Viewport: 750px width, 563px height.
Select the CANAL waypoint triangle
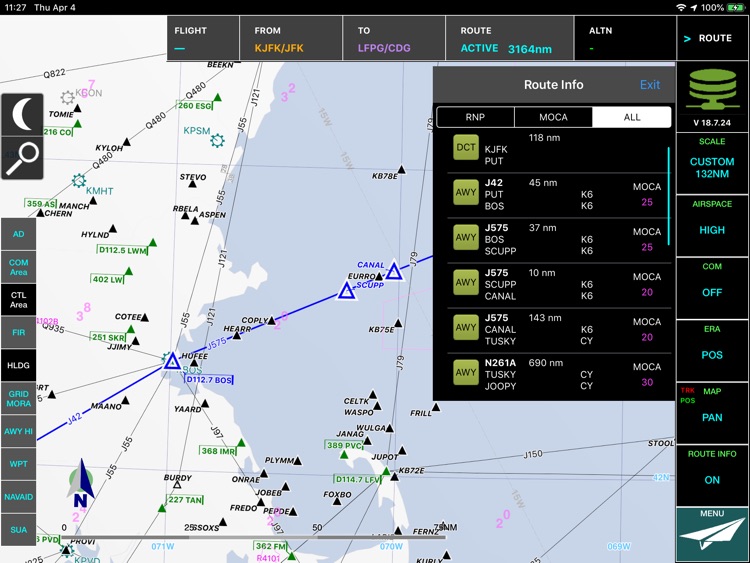click(394, 271)
